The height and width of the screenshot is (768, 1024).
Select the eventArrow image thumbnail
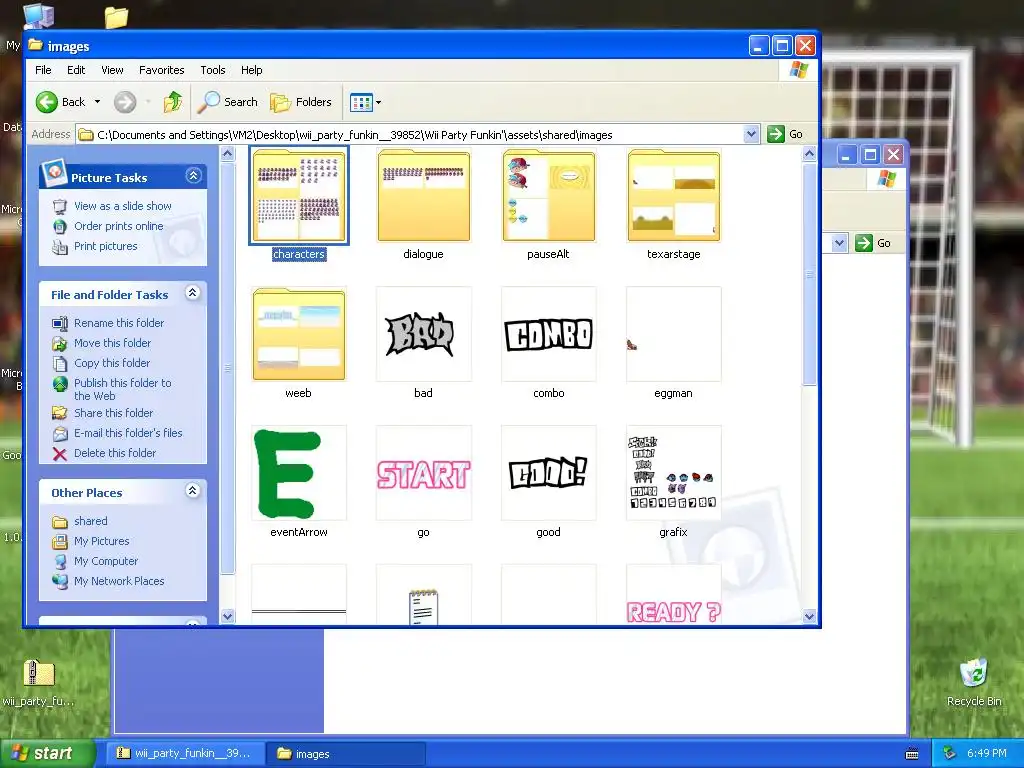[298, 473]
